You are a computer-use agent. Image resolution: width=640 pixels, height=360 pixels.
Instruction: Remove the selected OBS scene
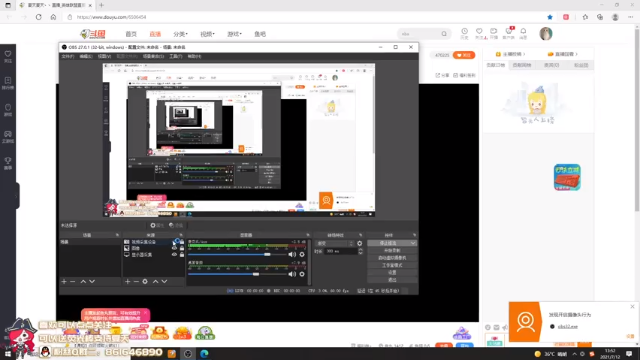(x=73, y=281)
